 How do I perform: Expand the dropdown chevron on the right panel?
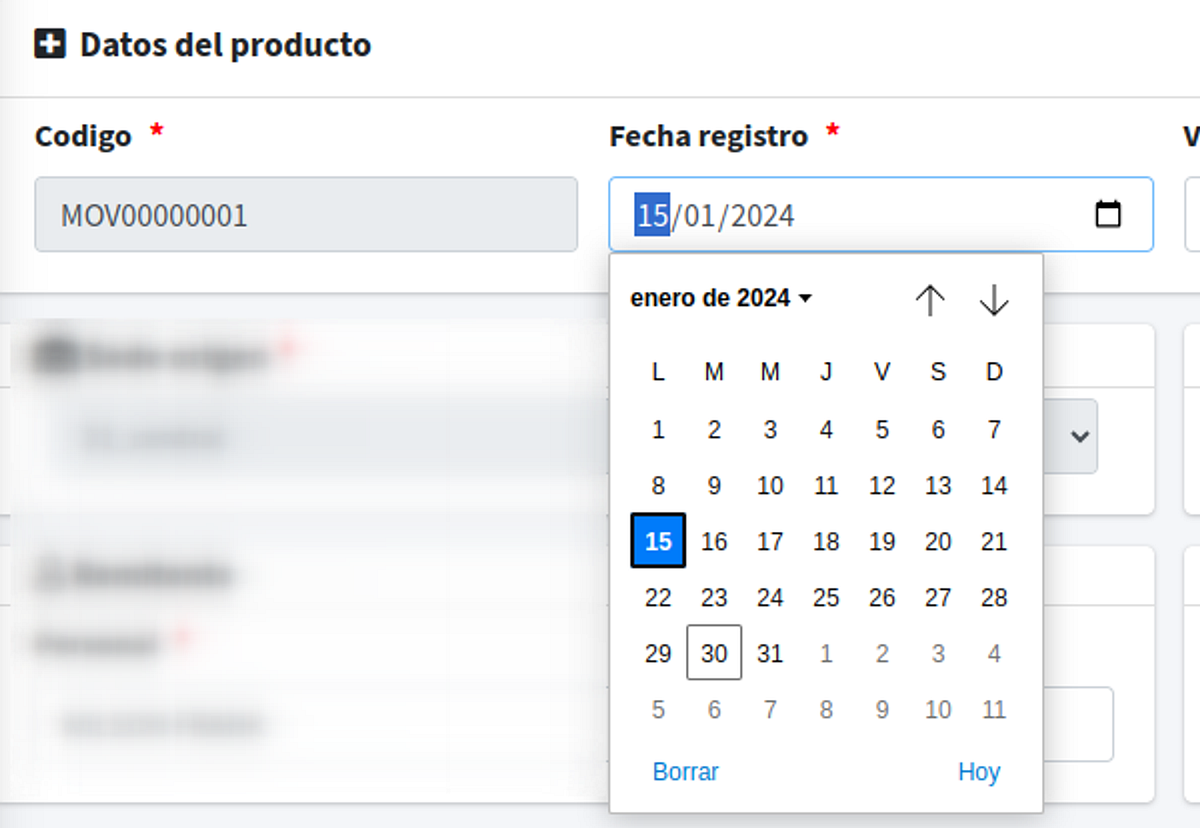1079,436
